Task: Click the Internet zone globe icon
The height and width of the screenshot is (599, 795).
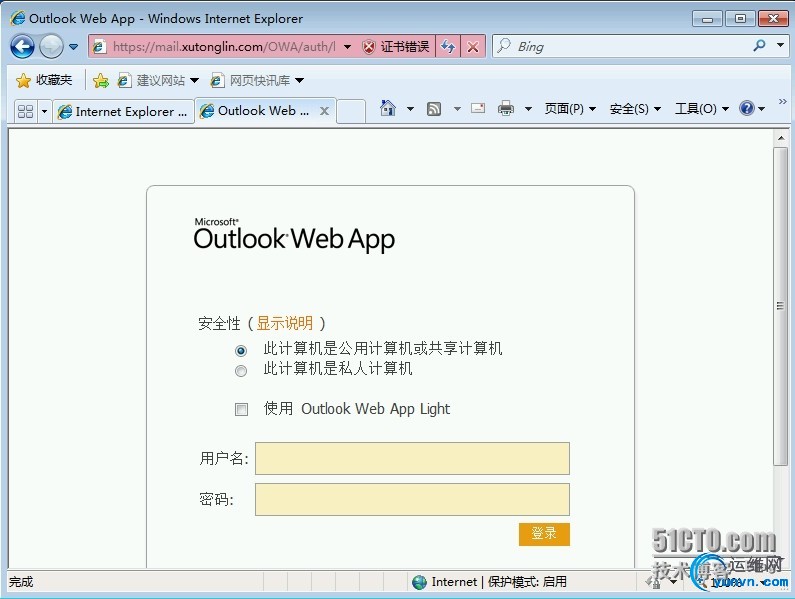Action: (x=419, y=582)
